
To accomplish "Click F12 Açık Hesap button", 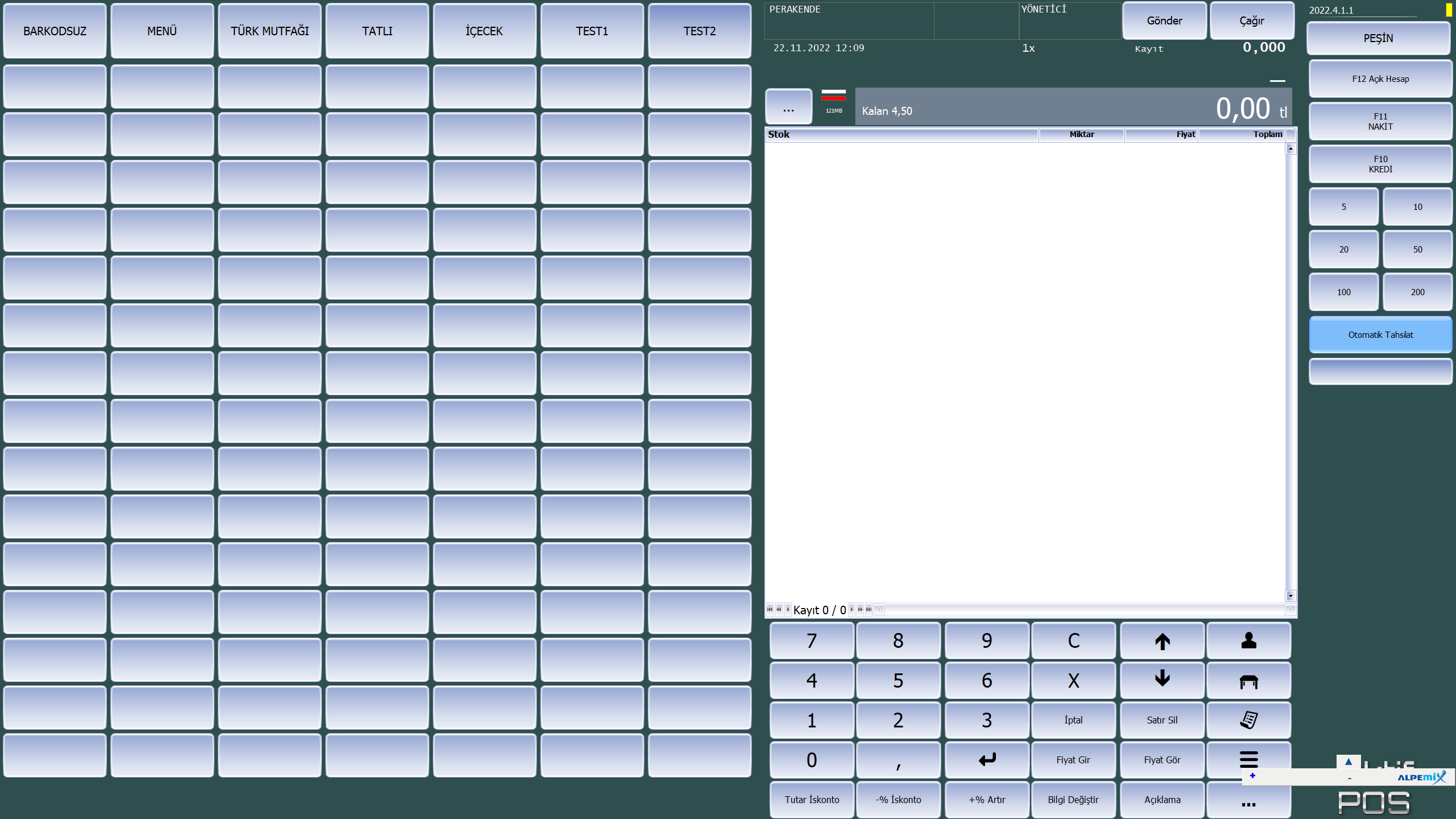I will click(1380, 79).
